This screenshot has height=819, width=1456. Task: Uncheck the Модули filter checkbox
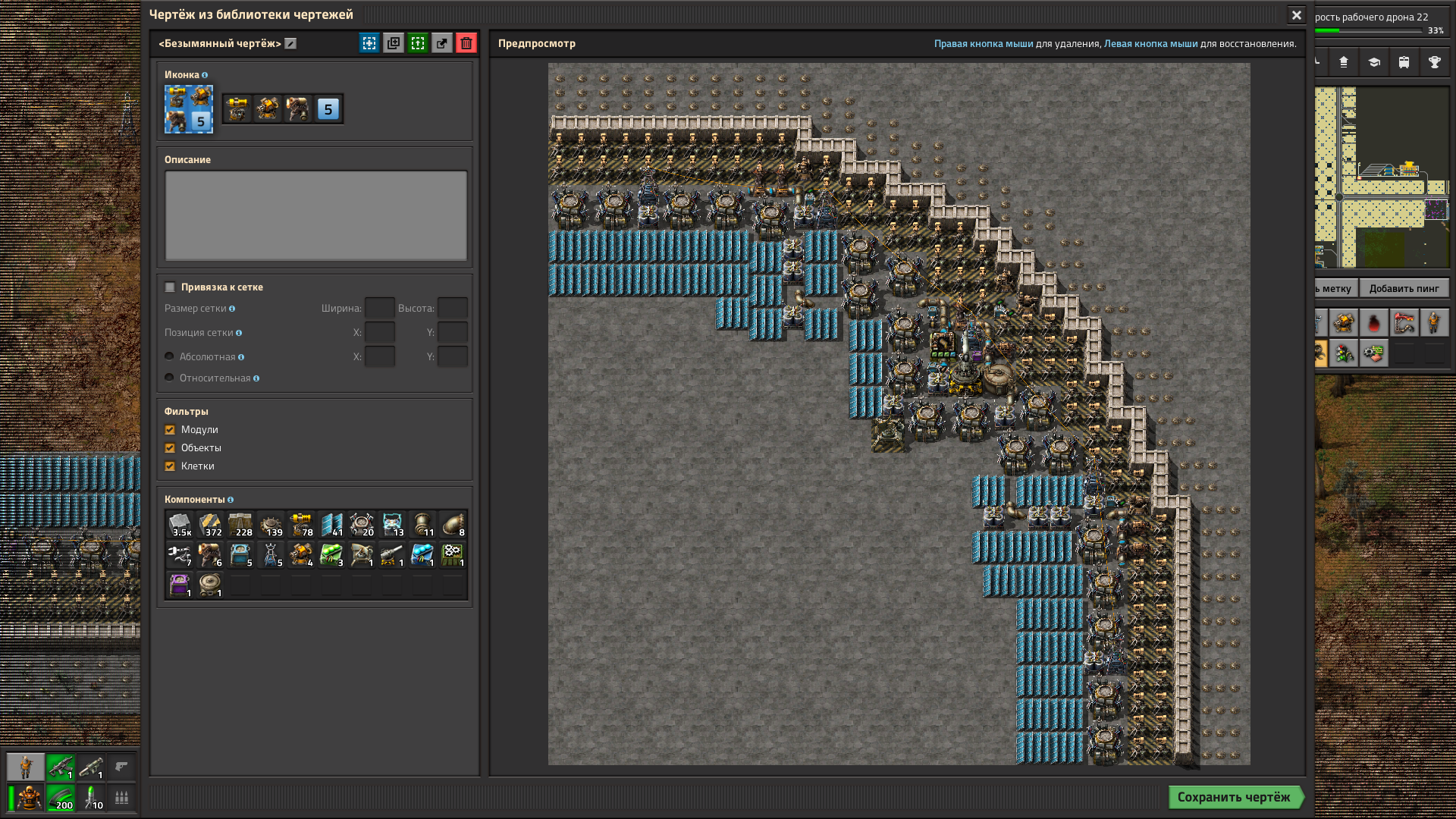click(x=170, y=430)
